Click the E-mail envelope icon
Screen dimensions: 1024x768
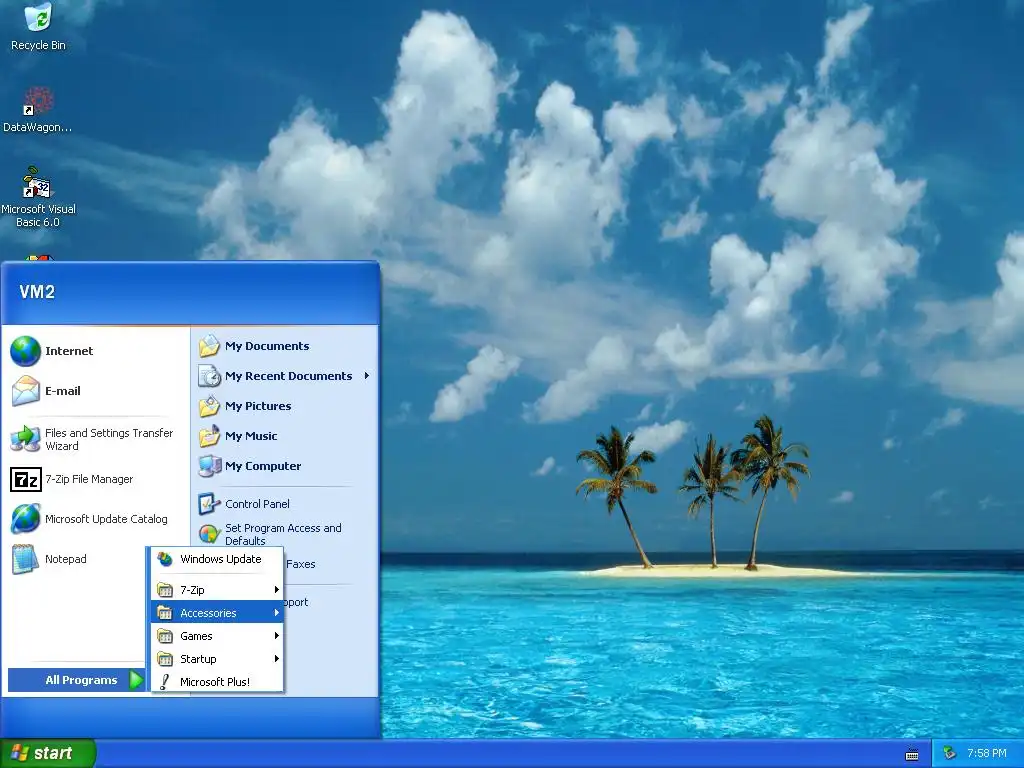pyautogui.click(x=25, y=391)
